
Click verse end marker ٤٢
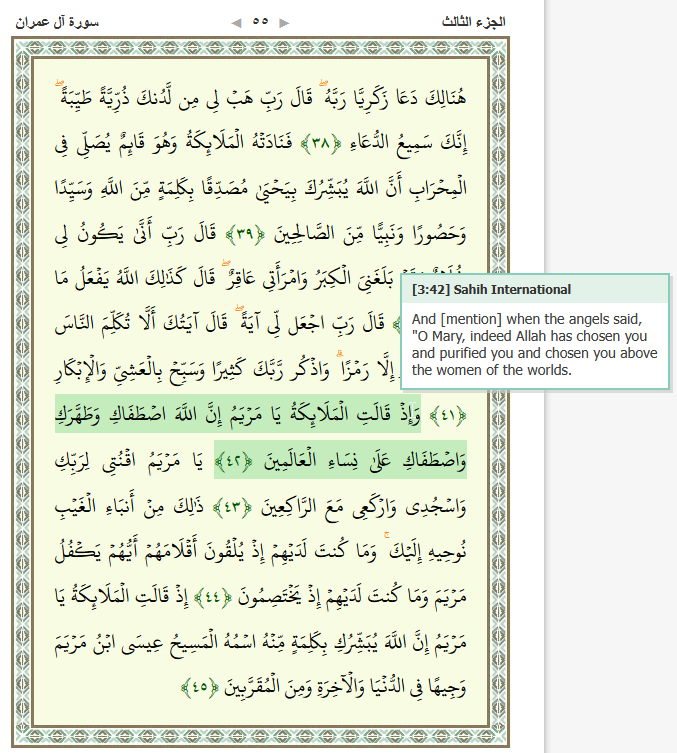[234, 460]
